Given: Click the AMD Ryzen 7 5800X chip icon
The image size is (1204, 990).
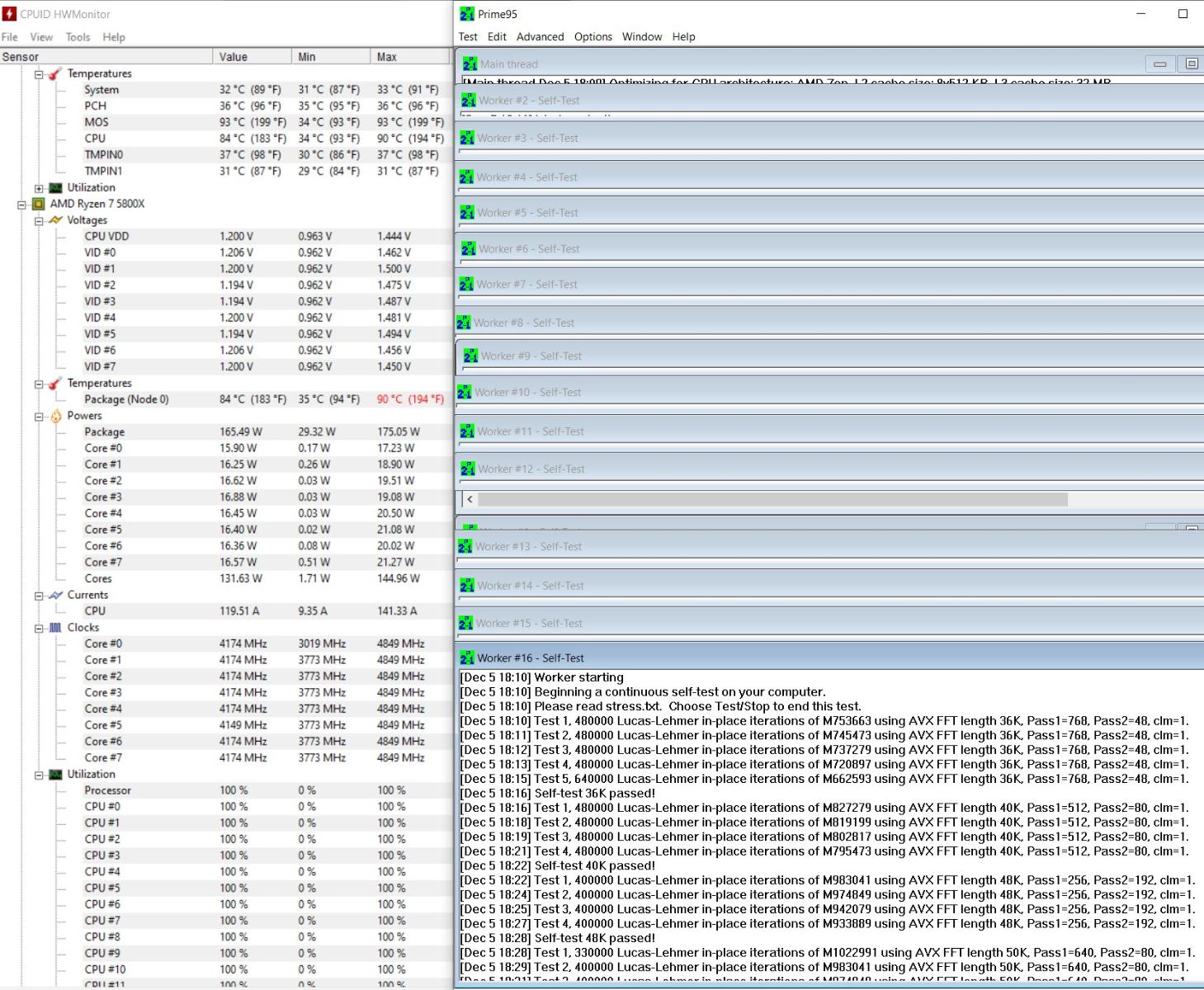Looking at the screenshot, I should (x=38, y=204).
